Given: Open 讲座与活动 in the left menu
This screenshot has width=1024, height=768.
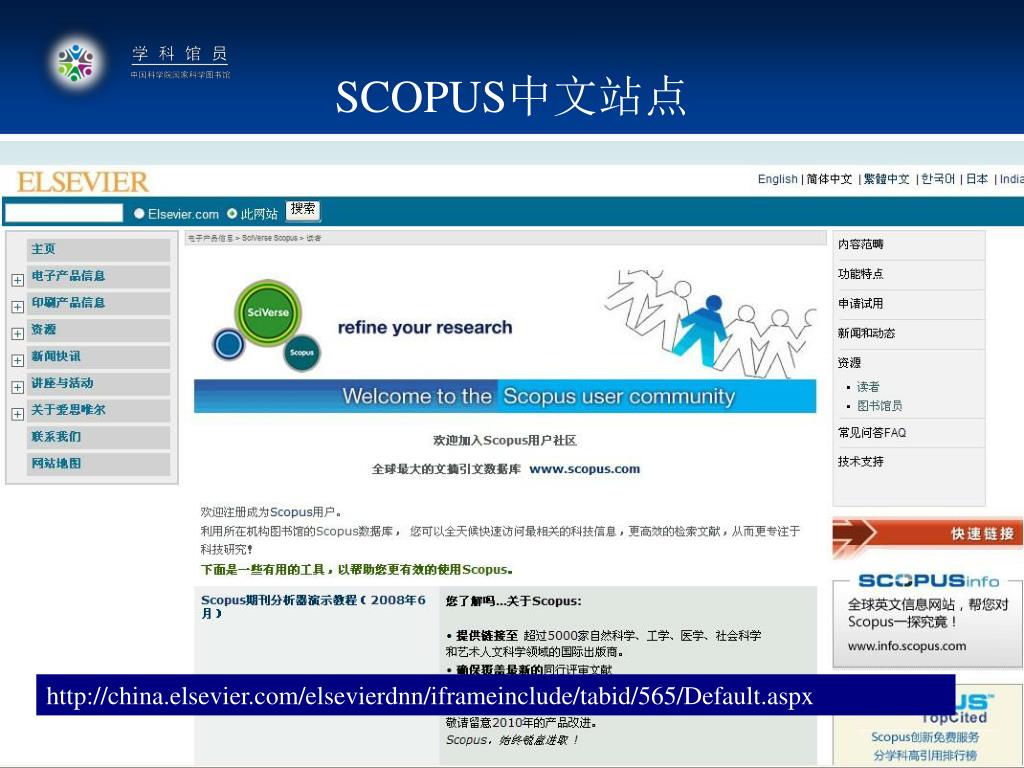Looking at the screenshot, I should [x=99, y=383].
